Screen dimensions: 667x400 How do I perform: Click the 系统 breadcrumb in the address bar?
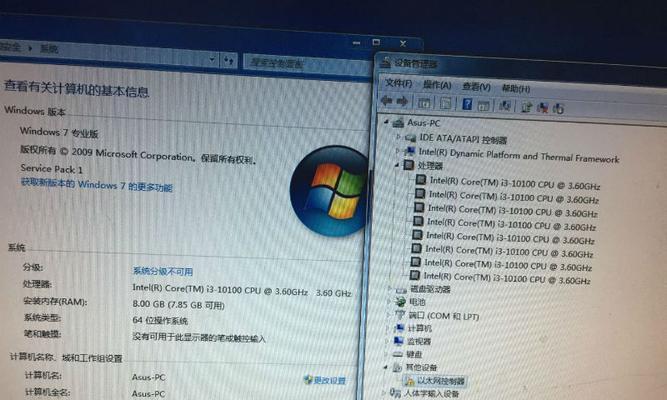(48, 49)
